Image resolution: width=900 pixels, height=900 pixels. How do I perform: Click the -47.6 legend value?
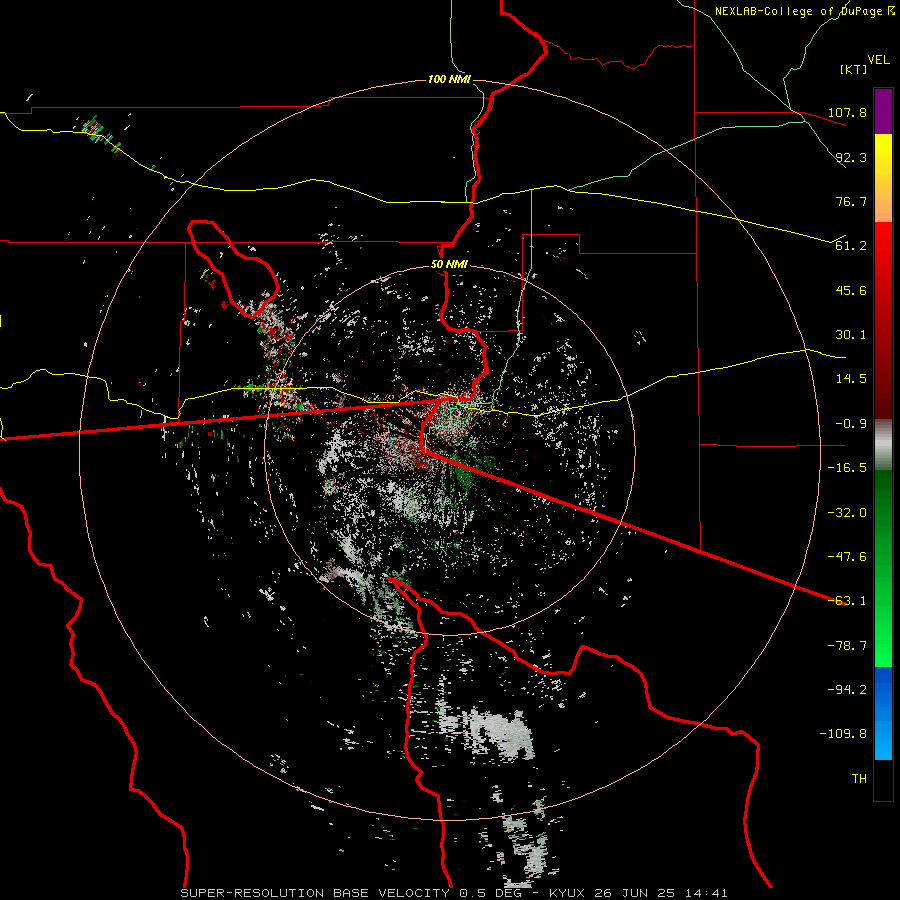(847, 557)
